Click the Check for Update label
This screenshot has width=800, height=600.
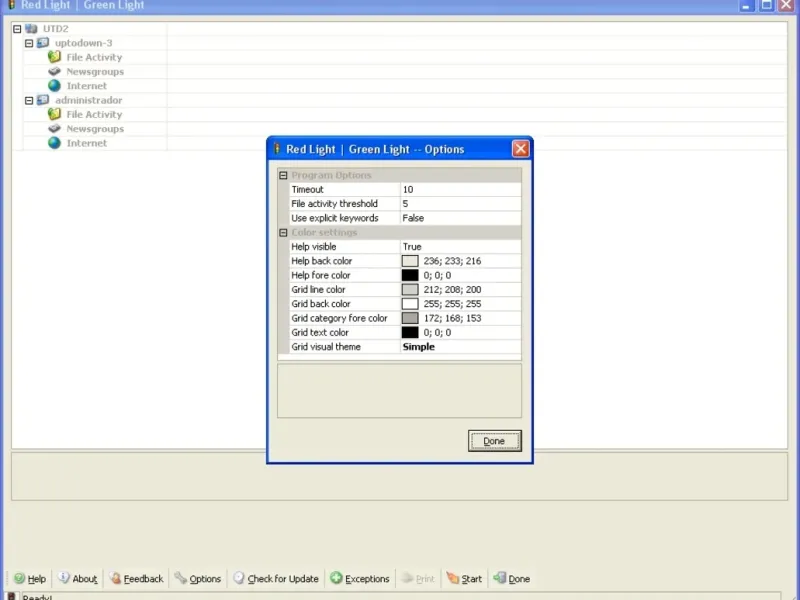pyautogui.click(x=283, y=579)
